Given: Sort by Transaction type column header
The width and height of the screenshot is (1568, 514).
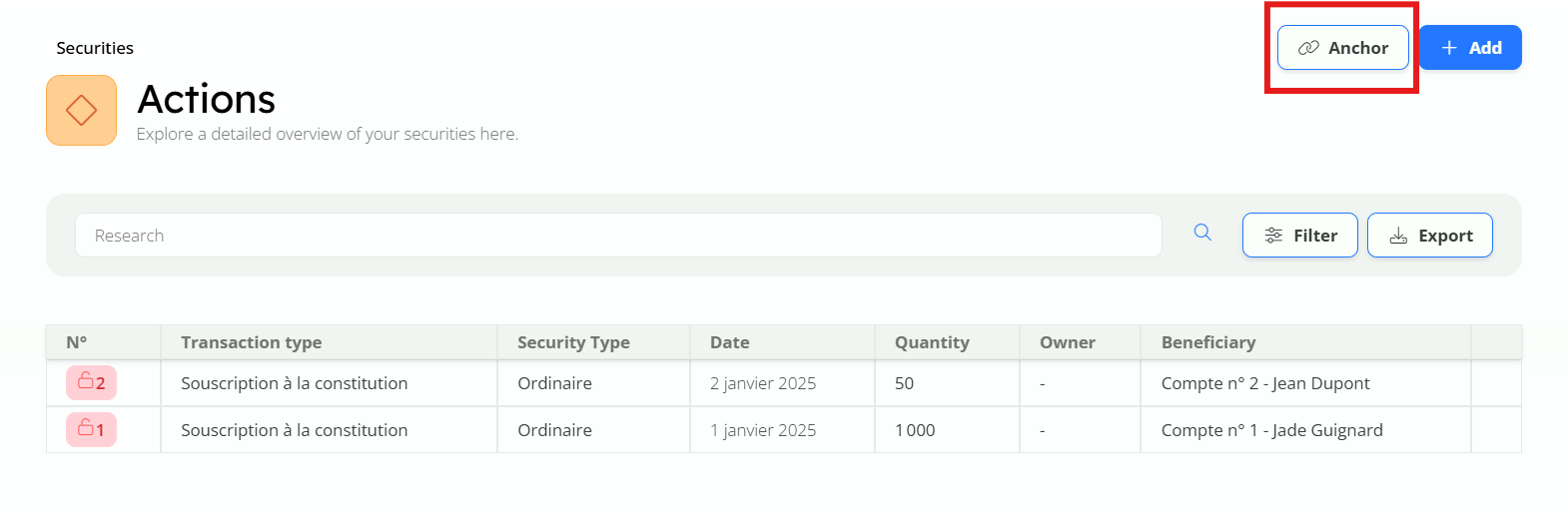Looking at the screenshot, I should tap(251, 342).
